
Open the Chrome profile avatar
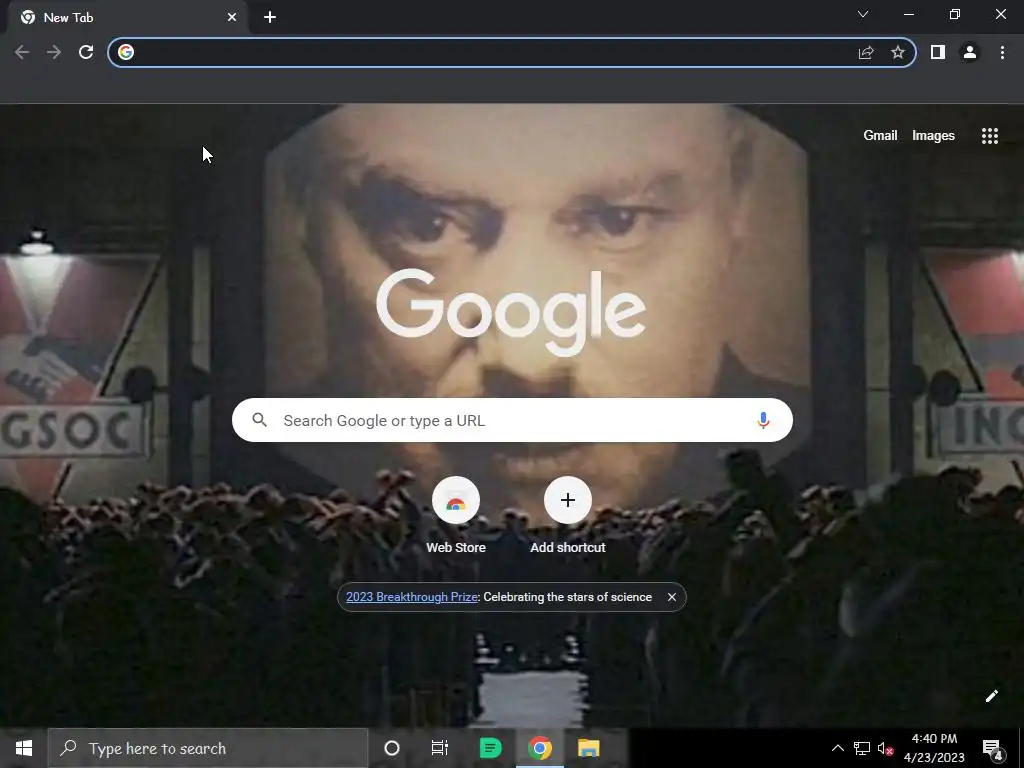pos(970,52)
